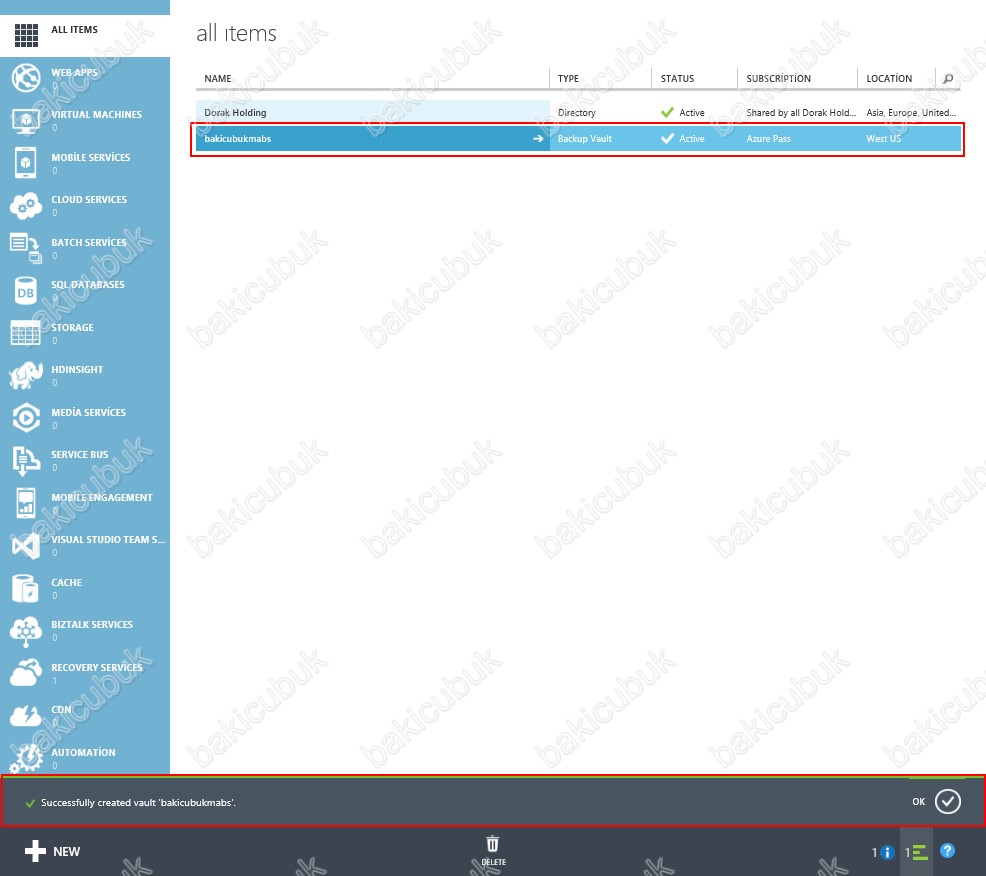Open the SQL Databases DB icon
Image resolution: width=986 pixels, height=876 pixels.
pyautogui.click(x=26, y=291)
